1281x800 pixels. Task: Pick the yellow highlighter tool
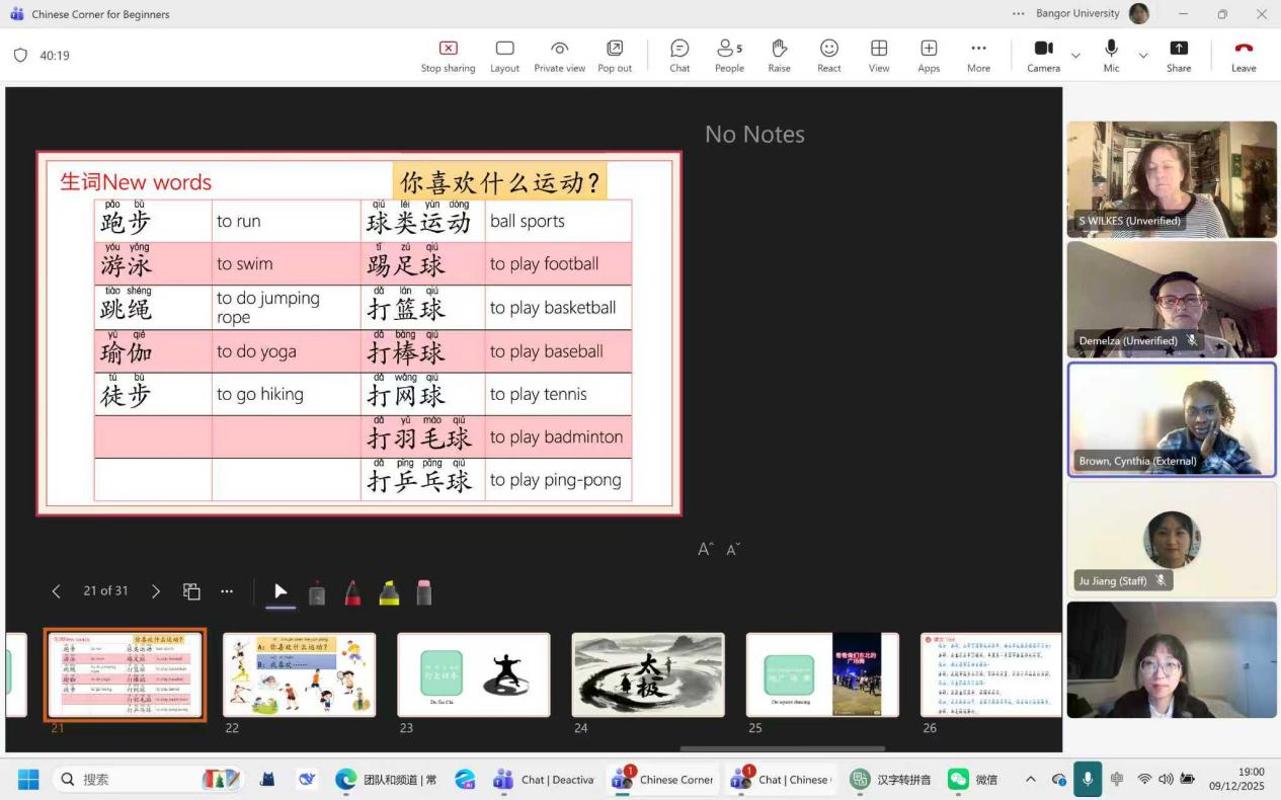[x=389, y=593]
